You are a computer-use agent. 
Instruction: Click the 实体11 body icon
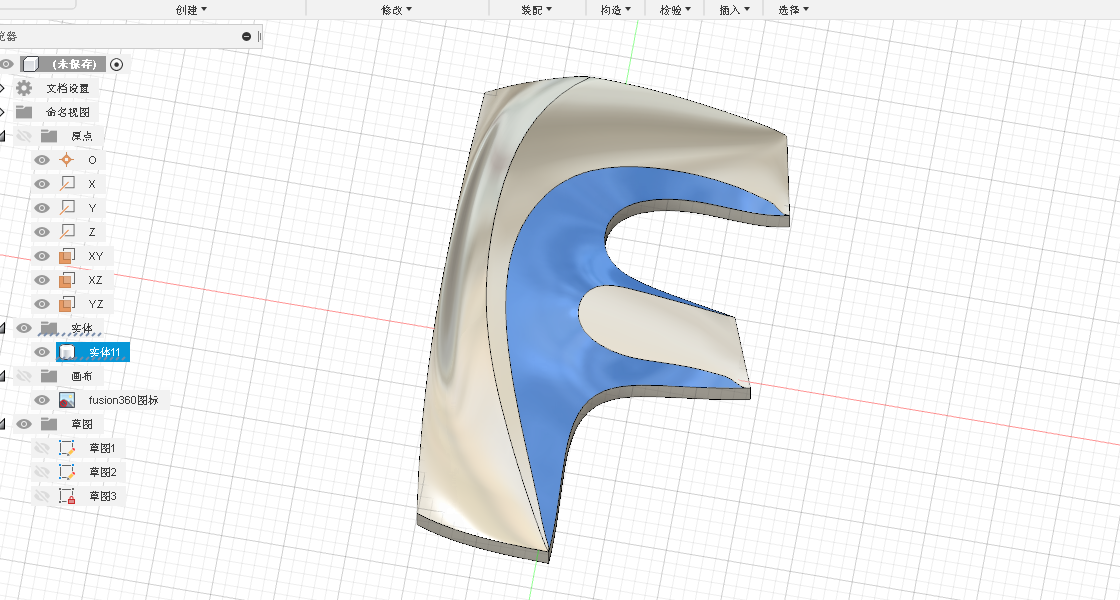click(66, 352)
